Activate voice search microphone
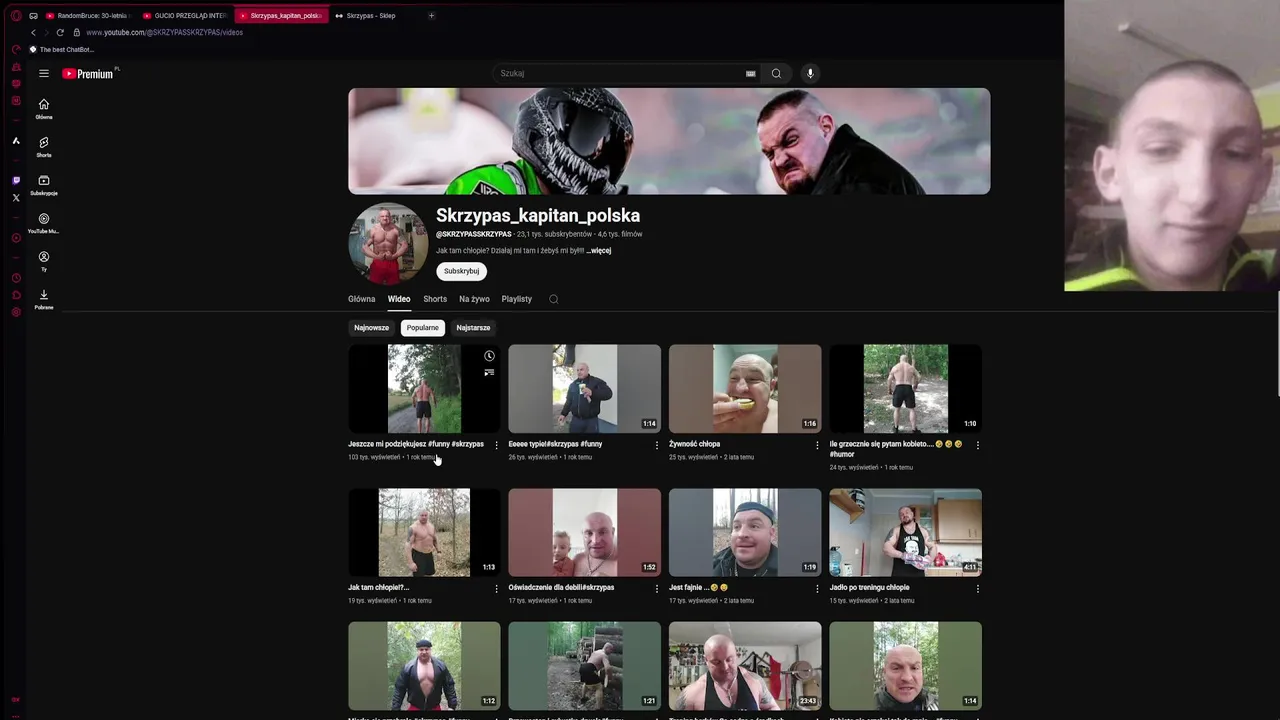Screen dimensions: 1280x720 click(810, 73)
